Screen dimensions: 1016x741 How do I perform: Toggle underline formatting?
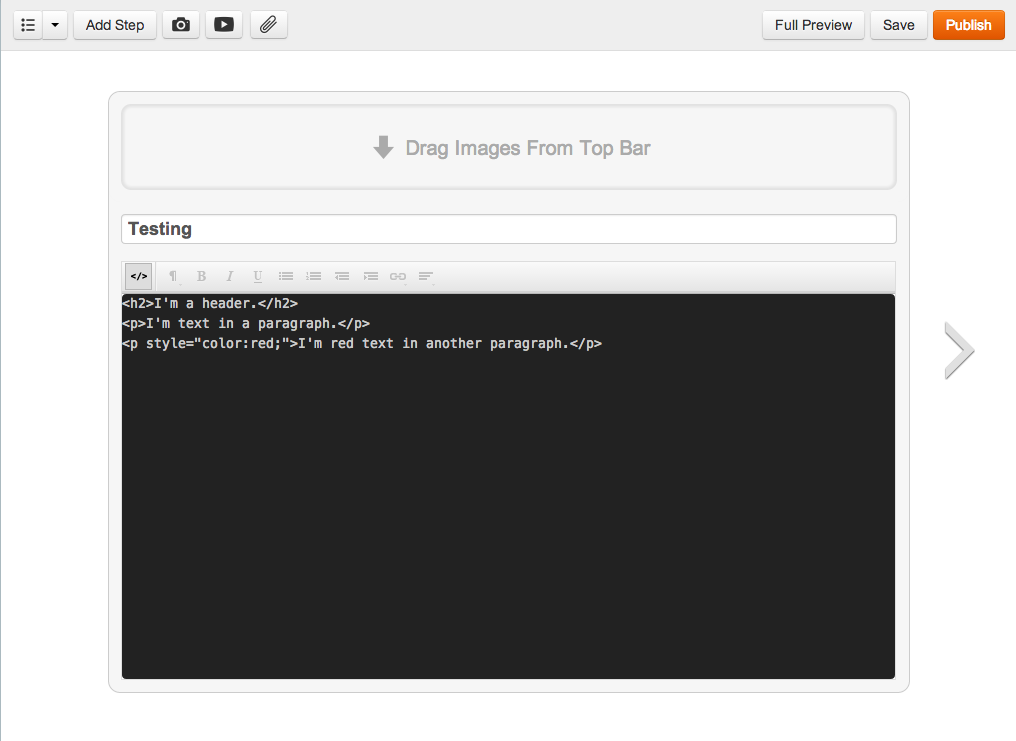257,276
